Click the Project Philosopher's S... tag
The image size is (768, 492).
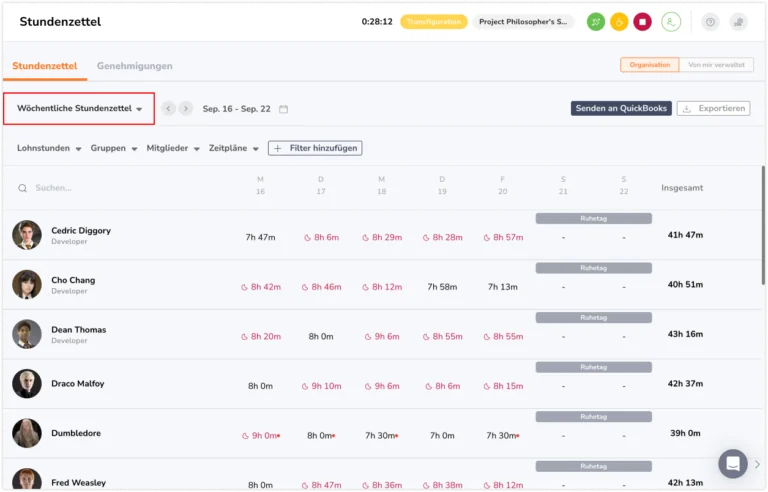coord(523,22)
